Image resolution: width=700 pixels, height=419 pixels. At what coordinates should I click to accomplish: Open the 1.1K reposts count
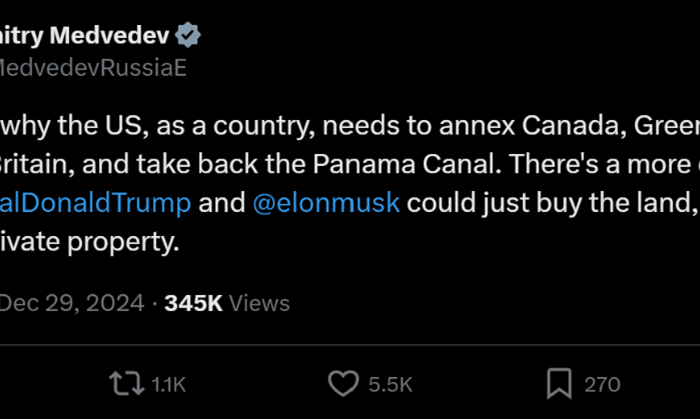coord(168,385)
